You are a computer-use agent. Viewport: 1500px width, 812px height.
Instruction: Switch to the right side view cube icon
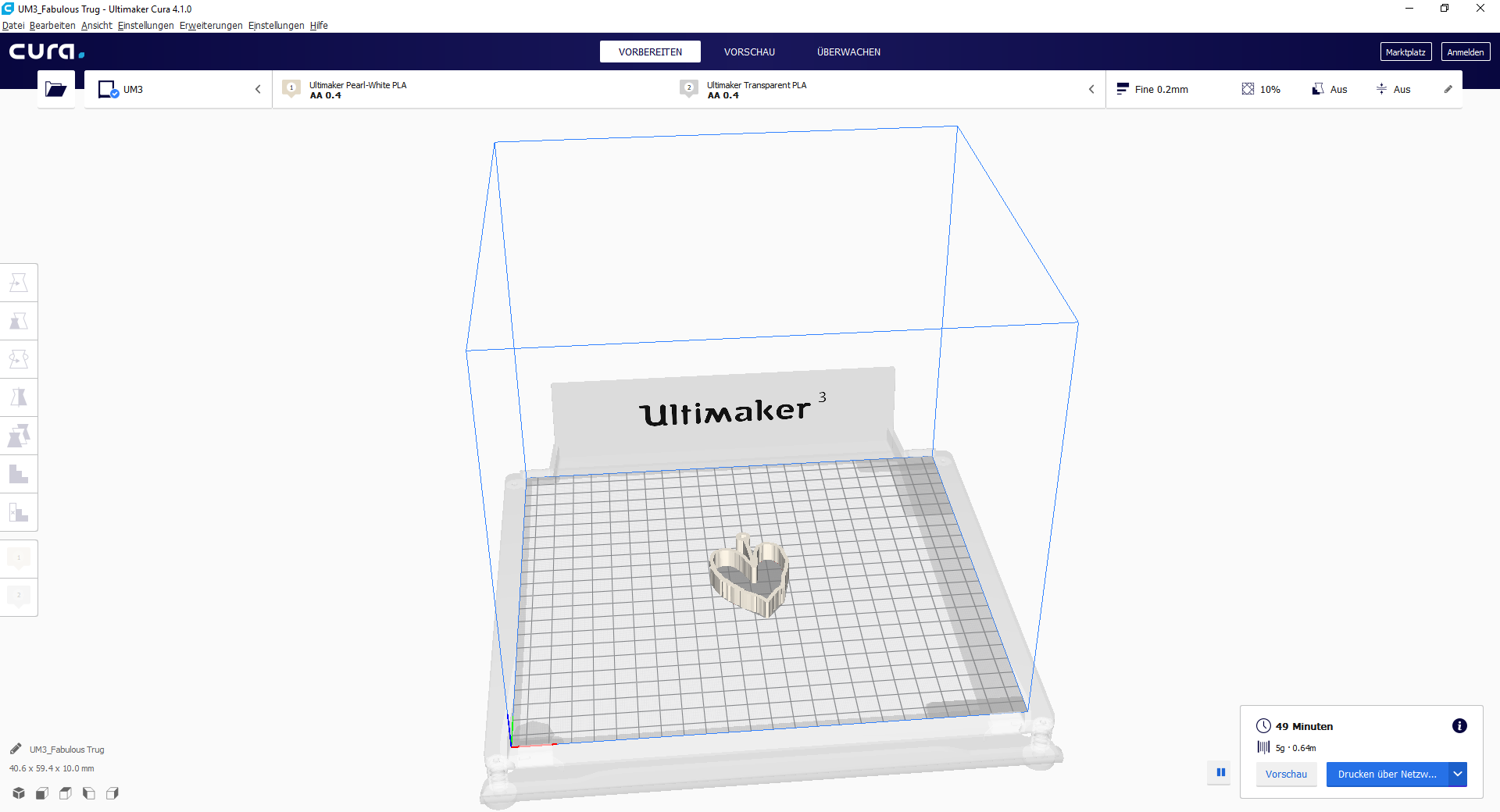pos(112,793)
